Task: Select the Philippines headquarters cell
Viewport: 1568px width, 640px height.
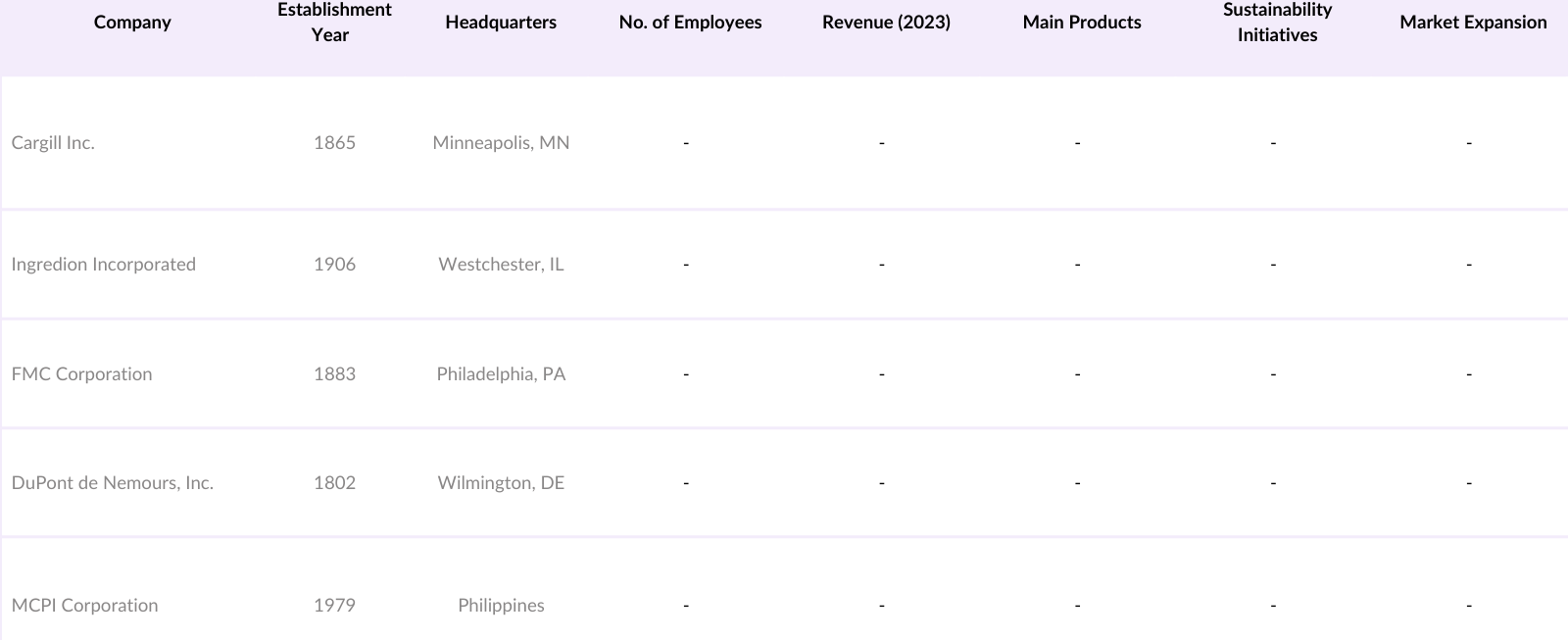Action: pos(501,606)
